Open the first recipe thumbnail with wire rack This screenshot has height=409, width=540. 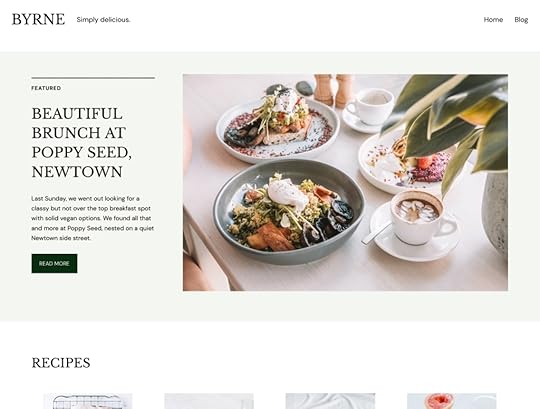(x=88, y=401)
